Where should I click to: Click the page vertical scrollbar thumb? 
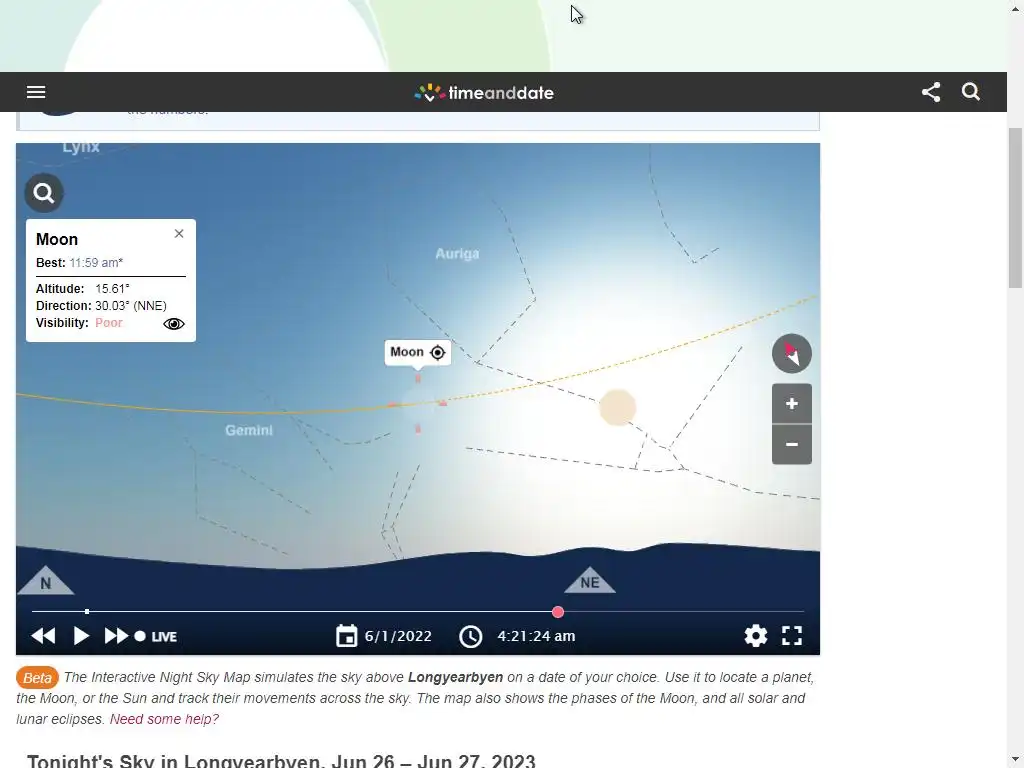1016,208
